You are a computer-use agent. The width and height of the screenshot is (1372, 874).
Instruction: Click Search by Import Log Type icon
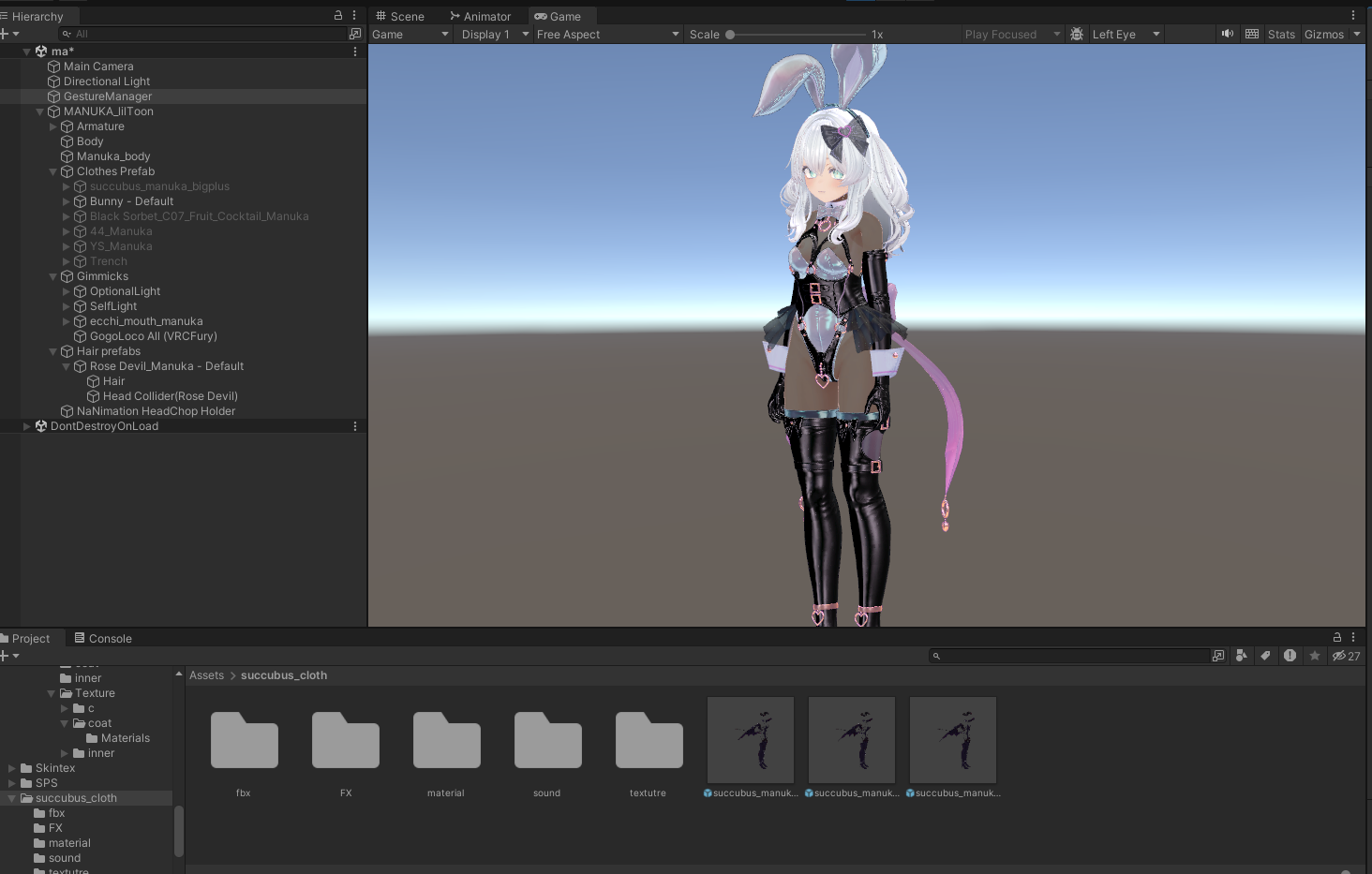[1290, 656]
